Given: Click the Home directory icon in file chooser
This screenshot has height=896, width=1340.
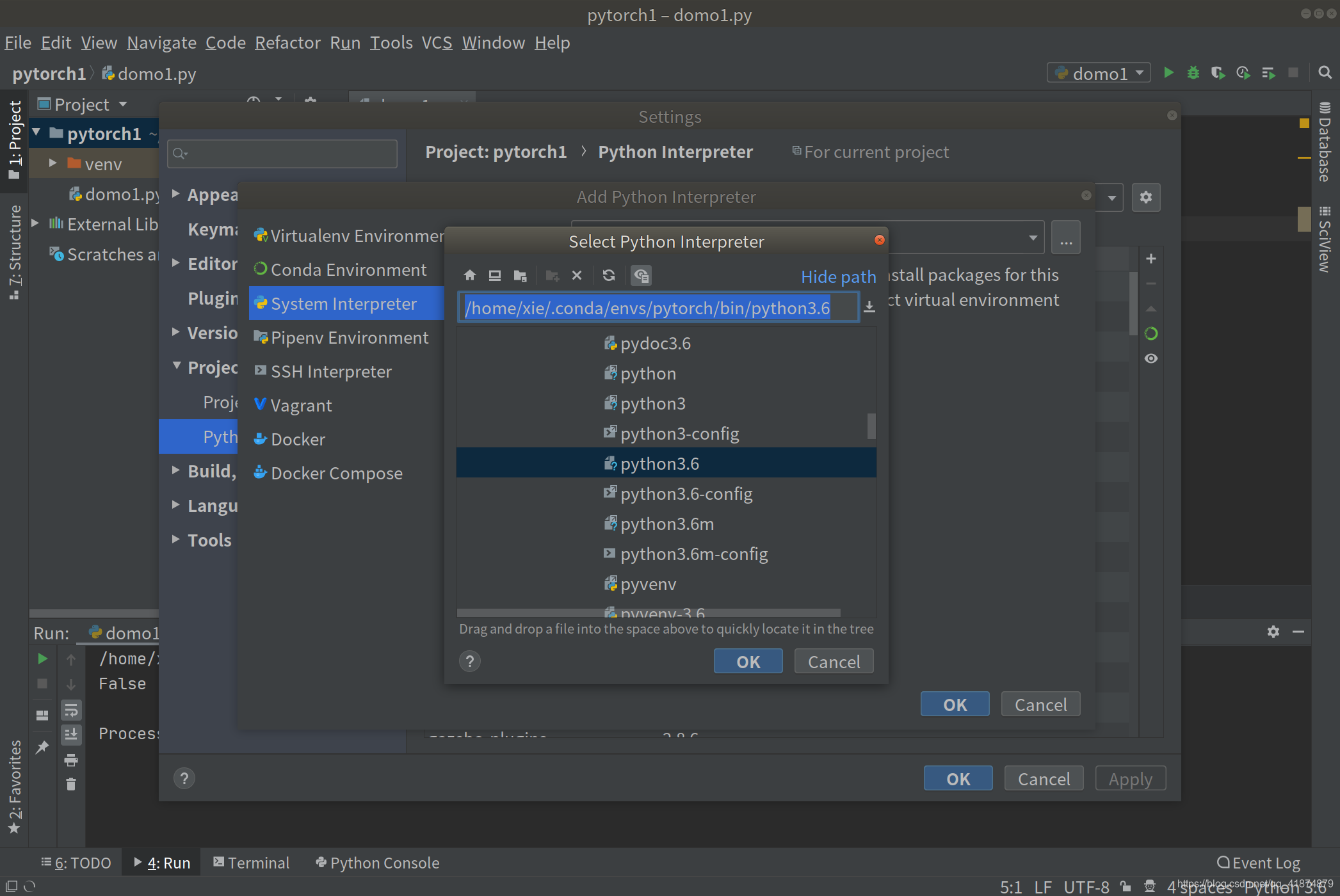Looking at the screenshot, I should point(469,276).
